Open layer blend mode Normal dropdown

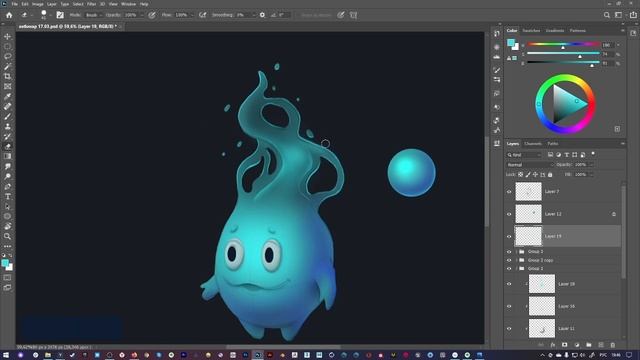pyautogui.click(x=530, y=164)
